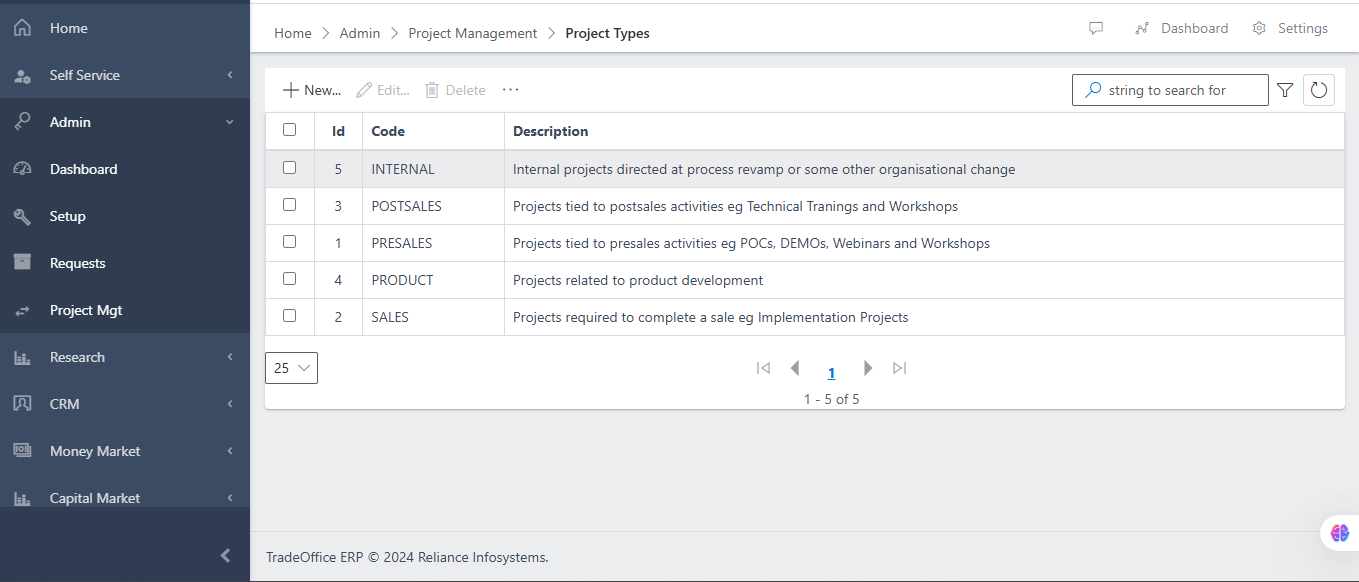Viewport: 1359px width, 582px height.
Task: Click the Admin breadcrumb link
Action: (360, 33)
